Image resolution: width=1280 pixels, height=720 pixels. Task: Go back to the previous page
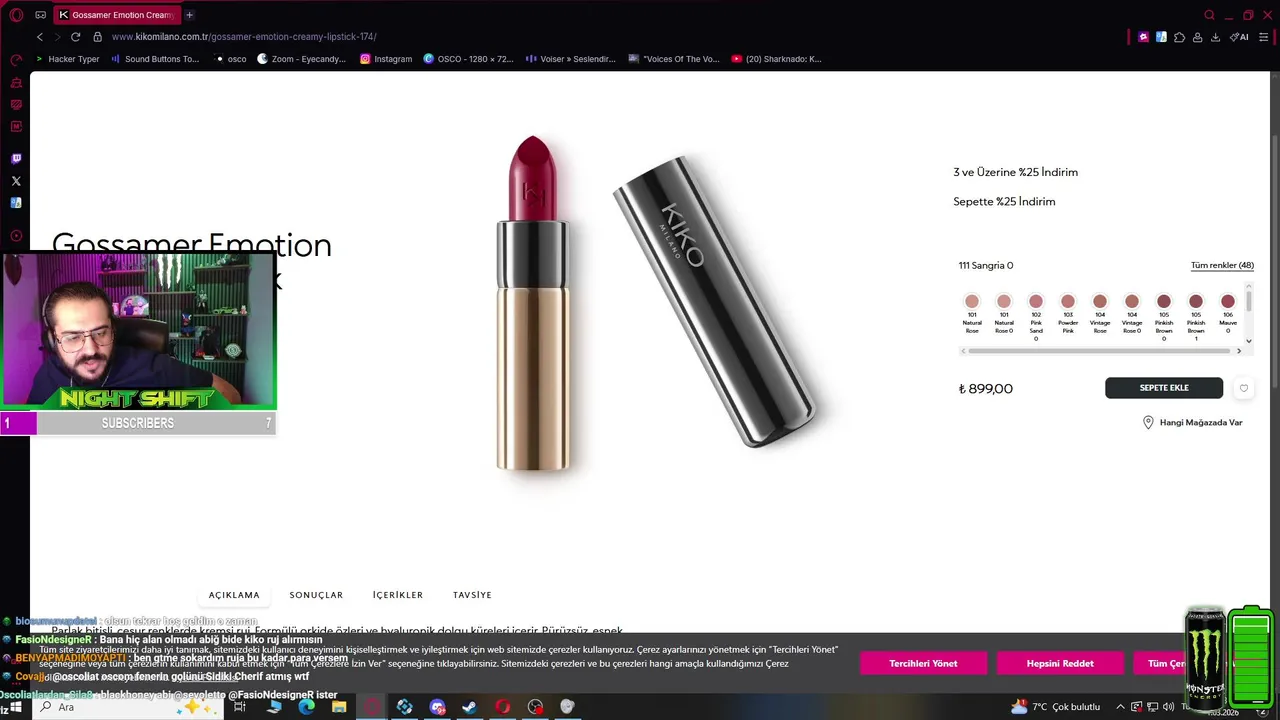(40, 37)
